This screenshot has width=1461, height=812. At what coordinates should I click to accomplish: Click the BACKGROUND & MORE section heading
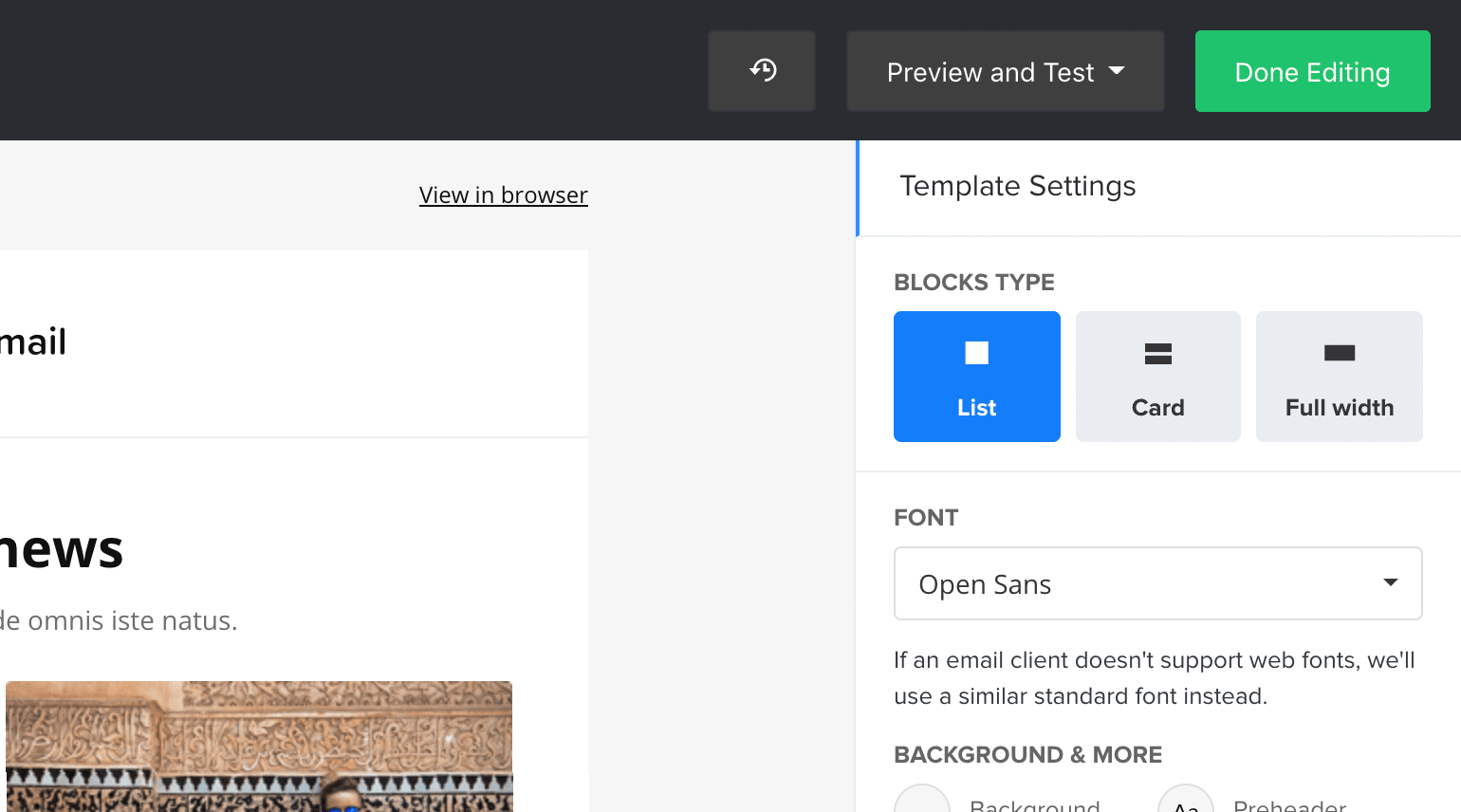[1026, 754]
